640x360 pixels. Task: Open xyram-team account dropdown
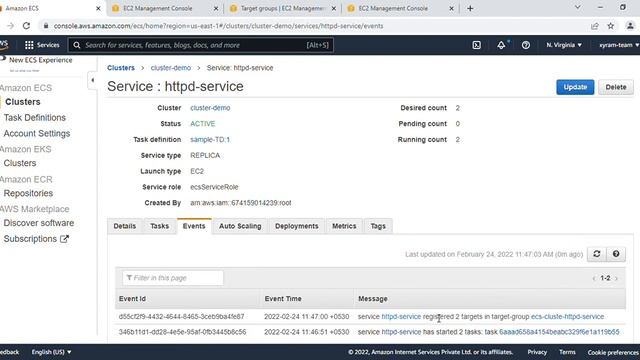coord(619,45)
